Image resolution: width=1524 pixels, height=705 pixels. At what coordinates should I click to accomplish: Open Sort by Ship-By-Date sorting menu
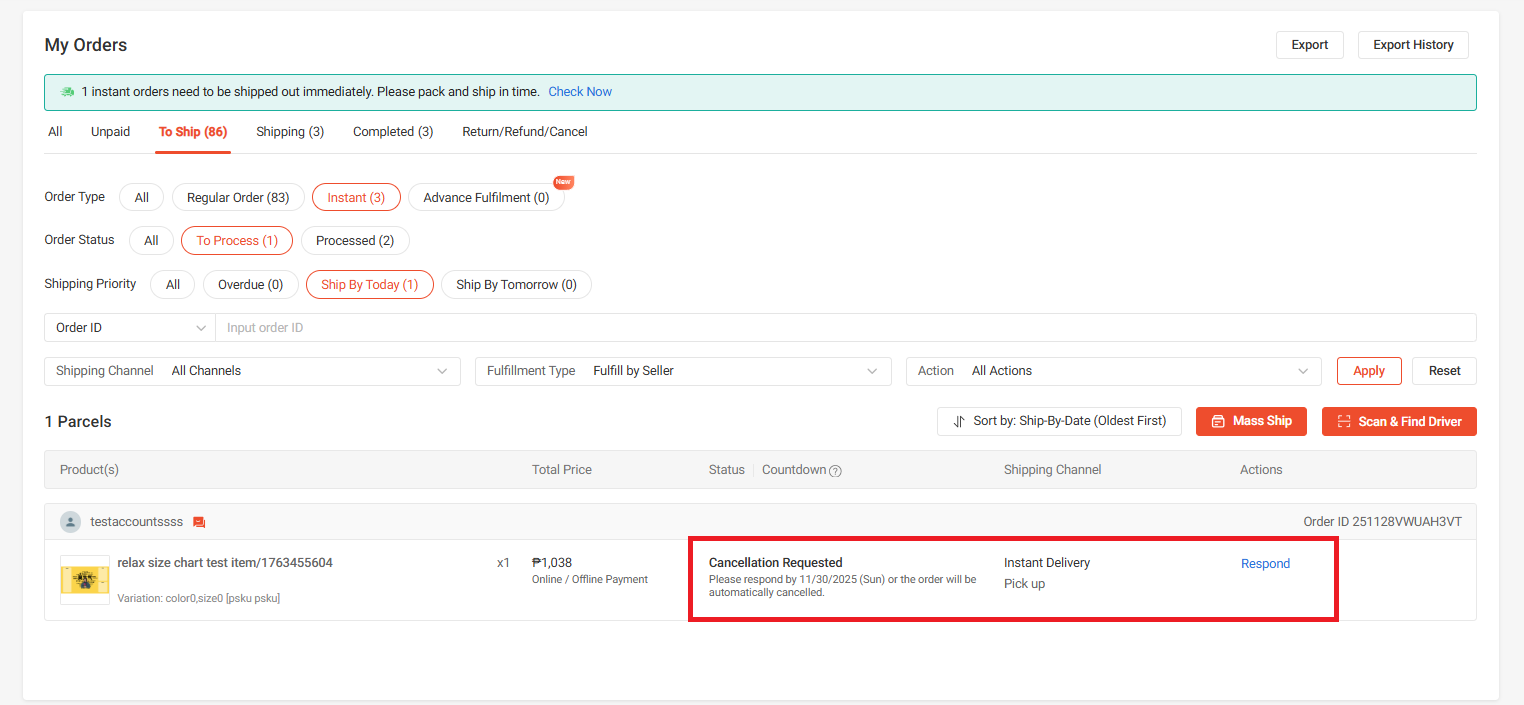point(1059,422)
